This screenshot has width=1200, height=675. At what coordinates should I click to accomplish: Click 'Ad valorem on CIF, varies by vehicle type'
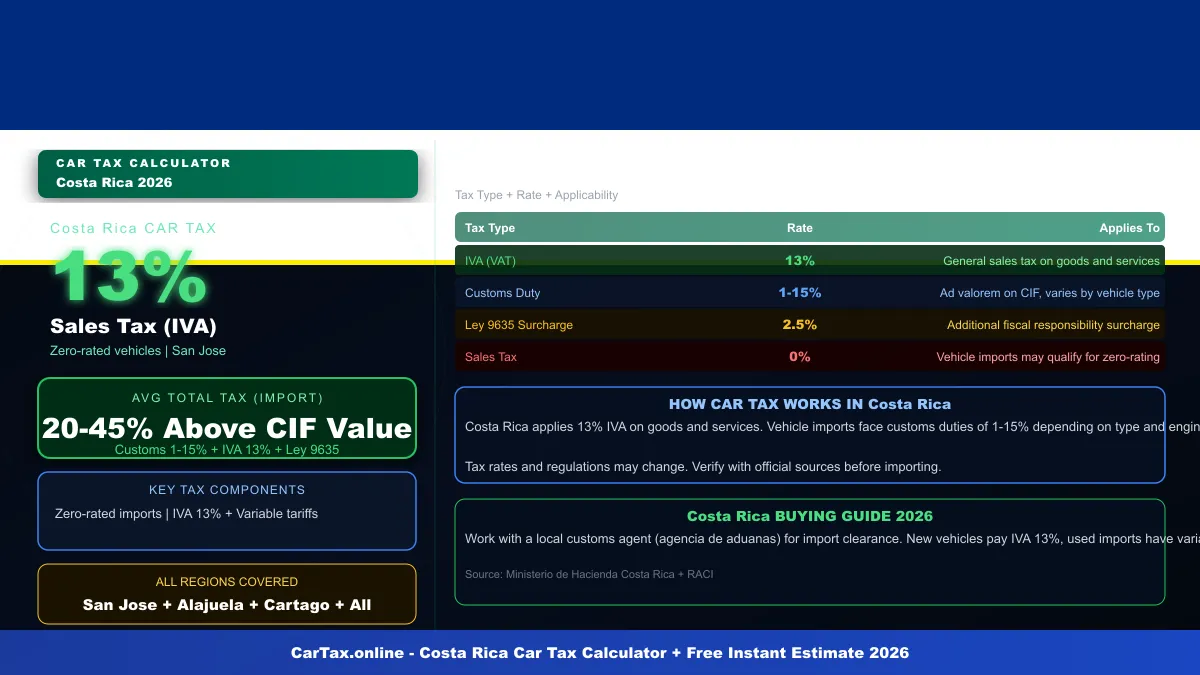point(1049,293)
